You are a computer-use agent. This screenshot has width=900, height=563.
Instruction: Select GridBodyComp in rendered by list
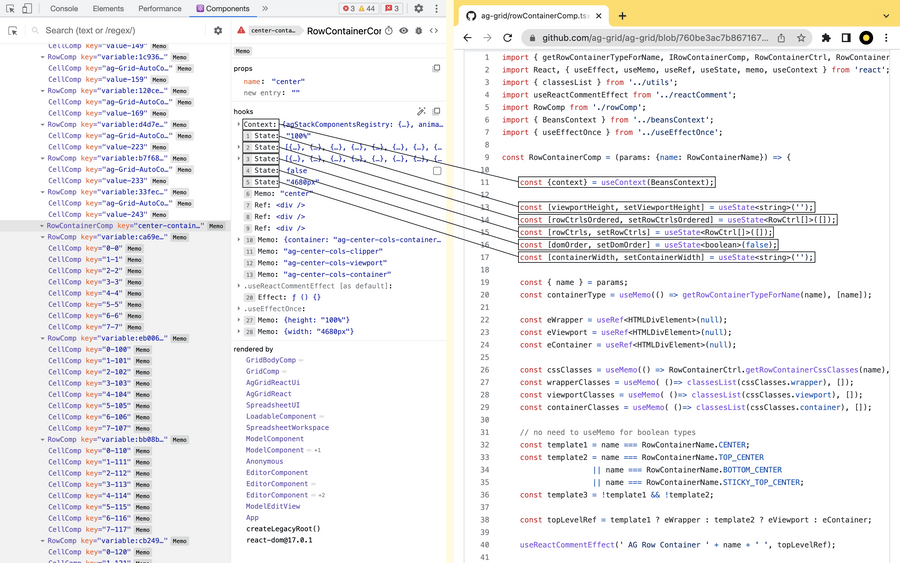270,359
